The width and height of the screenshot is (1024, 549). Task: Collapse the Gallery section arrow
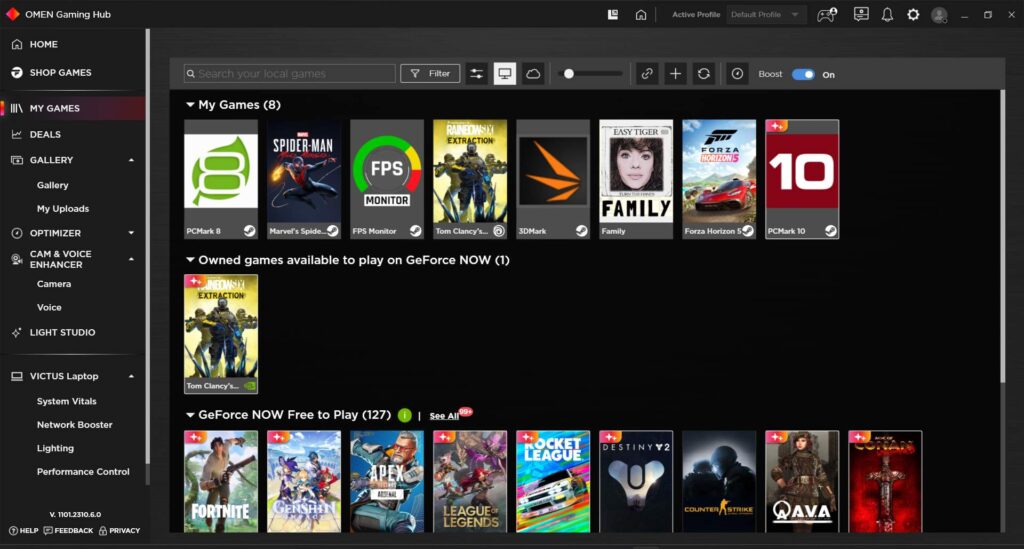(131, 160)
